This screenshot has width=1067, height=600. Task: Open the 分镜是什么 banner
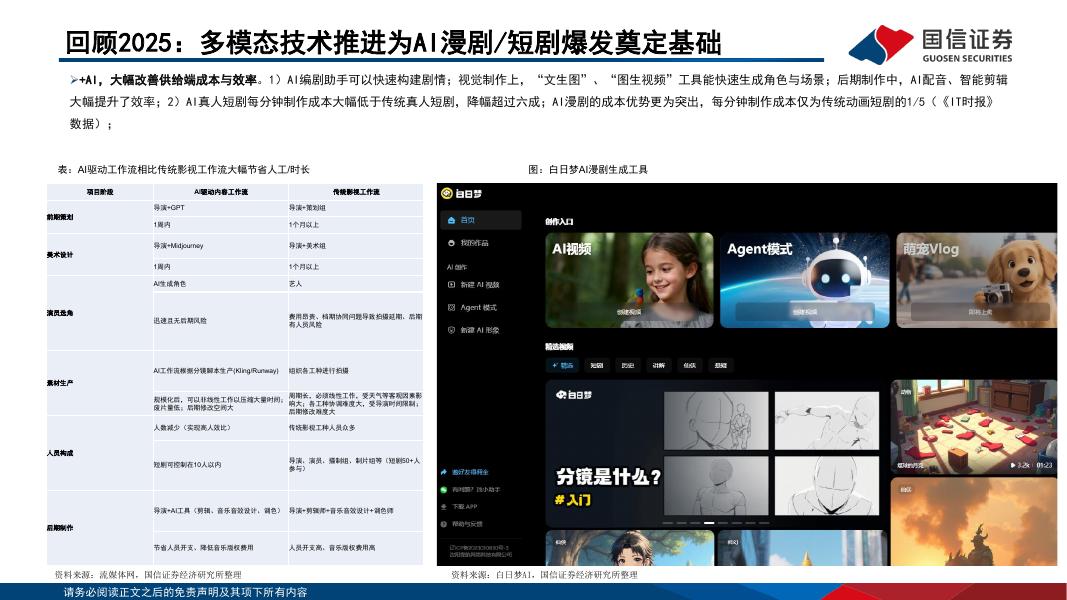pyautogui.click(x=717, y=454)
